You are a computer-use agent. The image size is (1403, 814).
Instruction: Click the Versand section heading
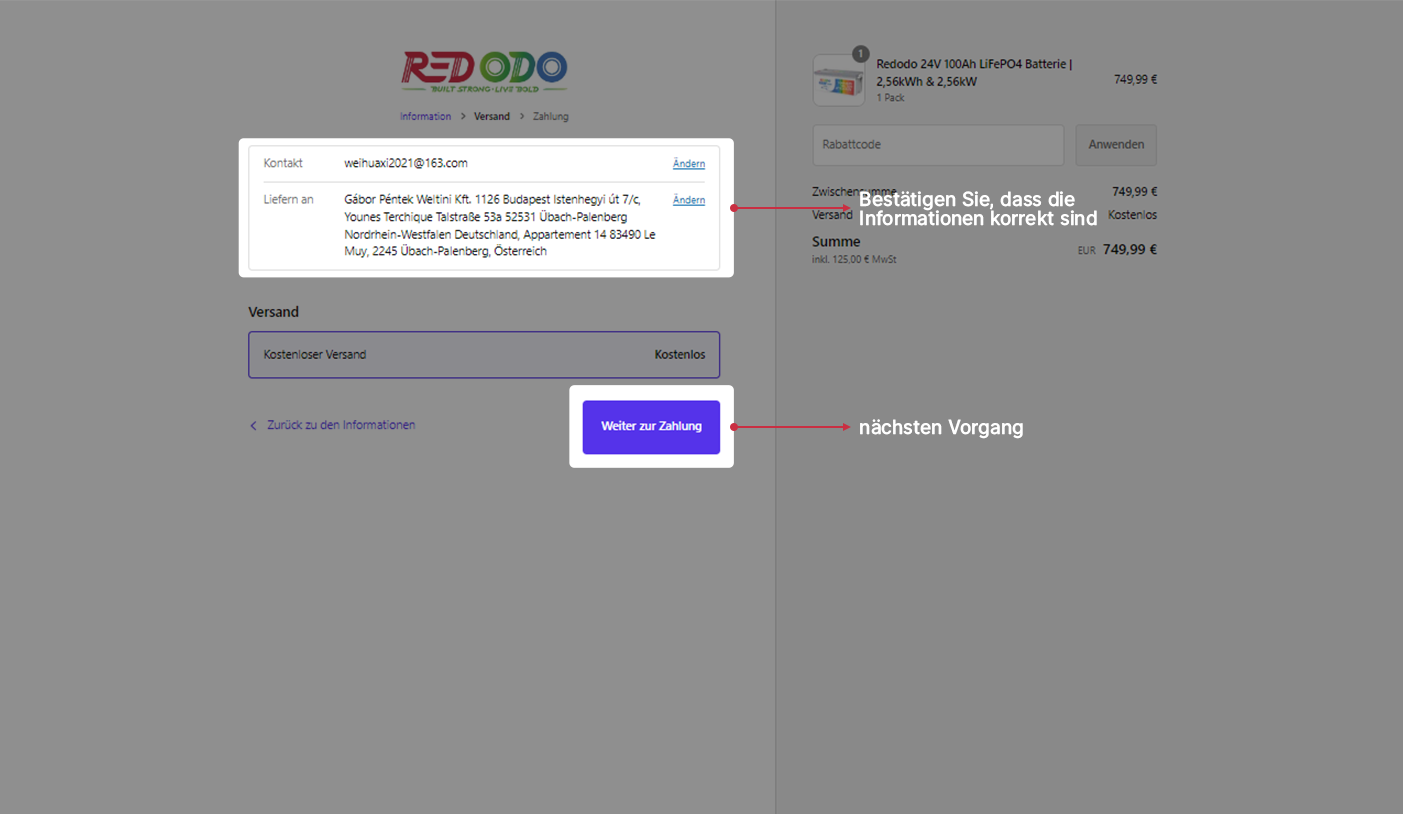[x=274, y=312]
